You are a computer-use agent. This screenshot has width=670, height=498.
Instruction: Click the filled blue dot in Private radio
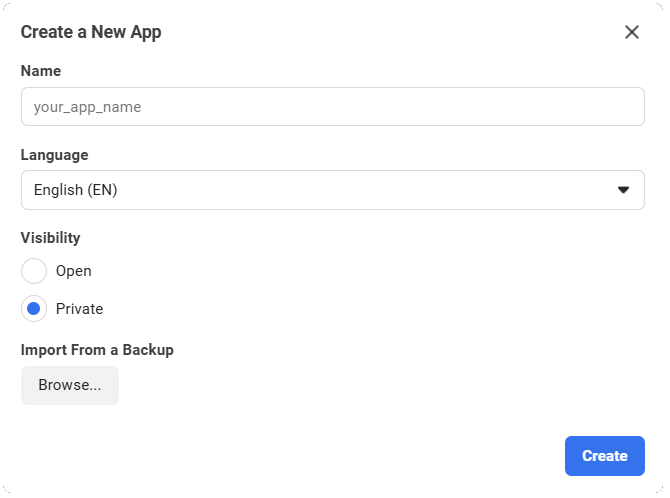(x=34, y=309)
